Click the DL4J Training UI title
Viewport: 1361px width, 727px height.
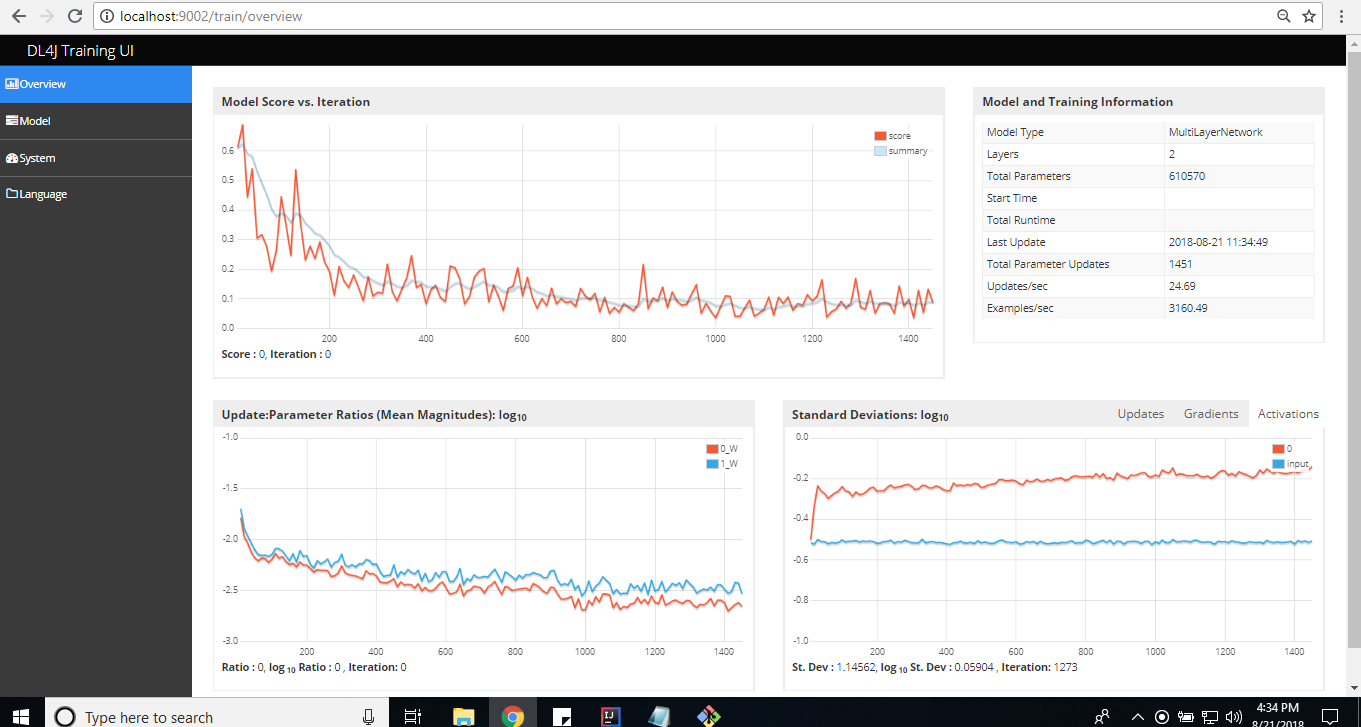click(80, 50)
